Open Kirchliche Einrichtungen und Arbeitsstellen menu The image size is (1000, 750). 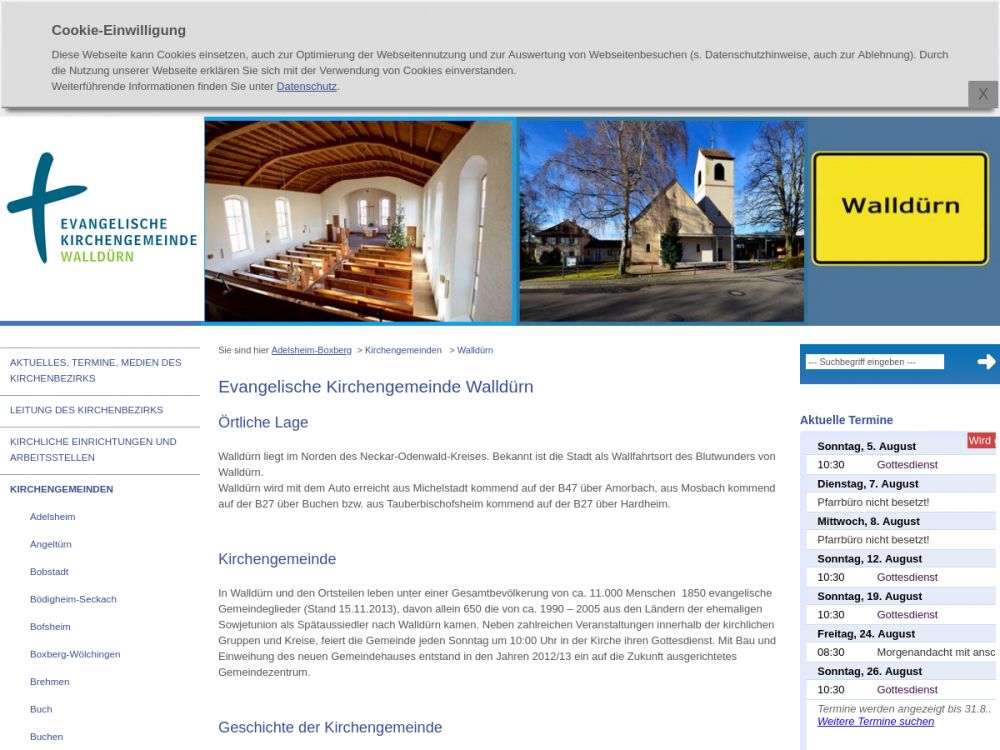tap(93, 449)
